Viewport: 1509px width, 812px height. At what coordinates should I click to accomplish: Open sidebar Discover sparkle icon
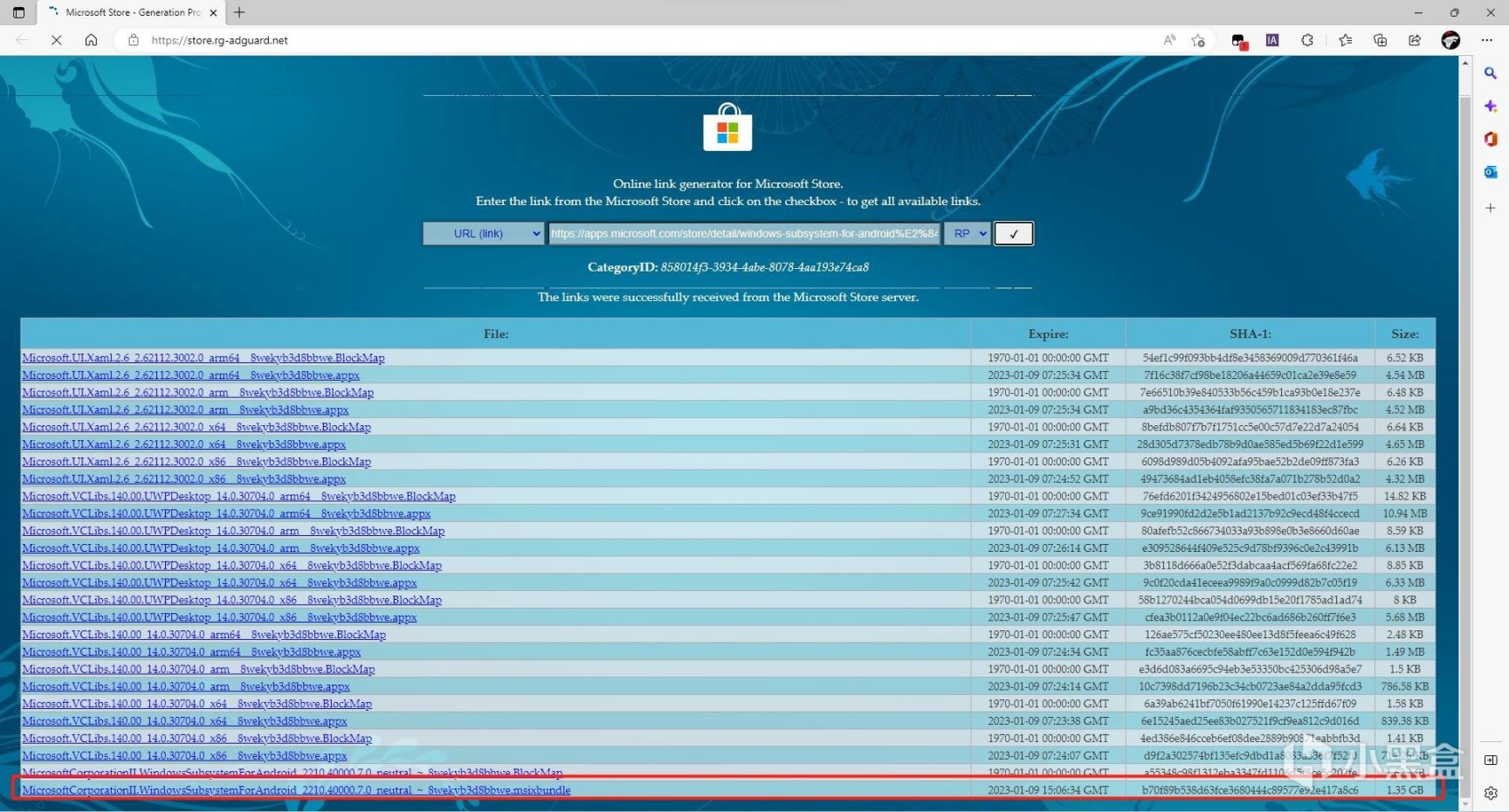[1491, 107]
